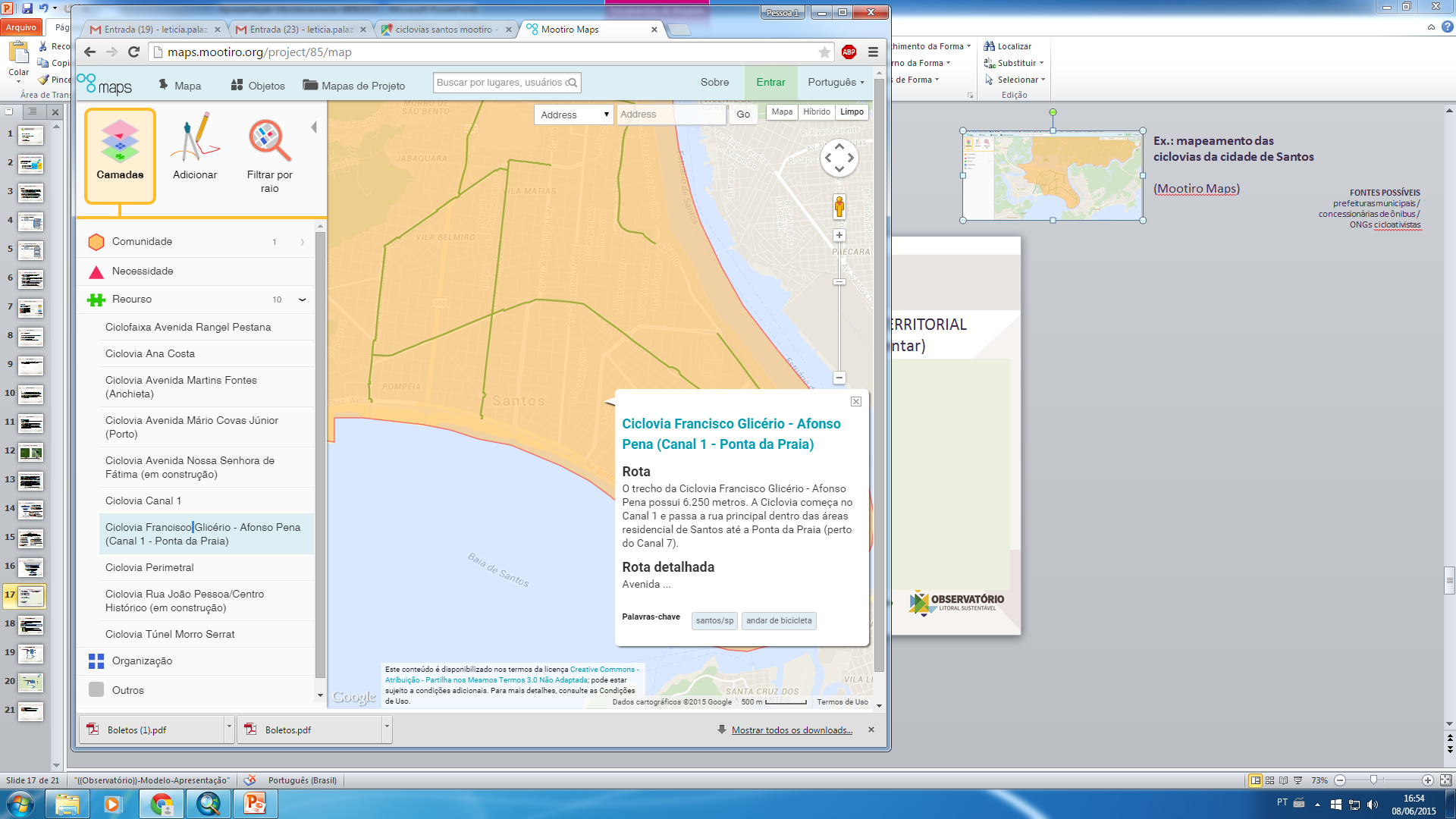Select Ciclofaixa Avenida Rangel Pestana
The width and height of the screenshot is (1456, 819).
(188, 328)
